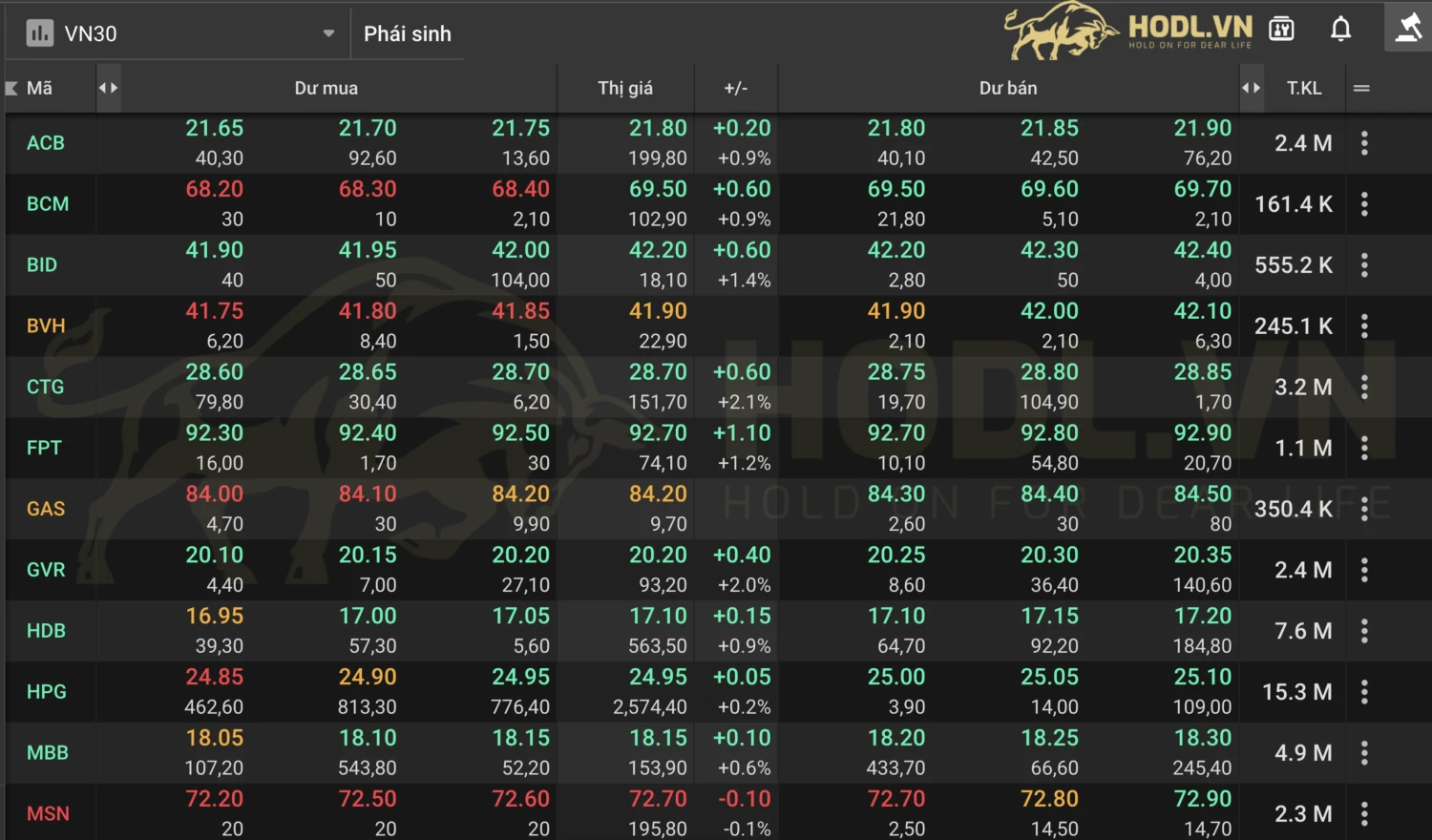The image size is (1432, 840).
Task: Open the column menu icon after T.KL
Action: (x=1361, y=89)
